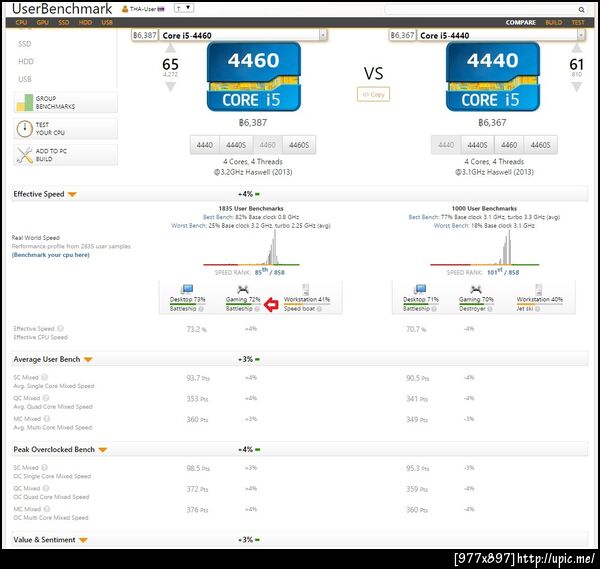Click the 73.2 % effective speed value
This screenshot has width=600, height=569.
pos(196,329)
